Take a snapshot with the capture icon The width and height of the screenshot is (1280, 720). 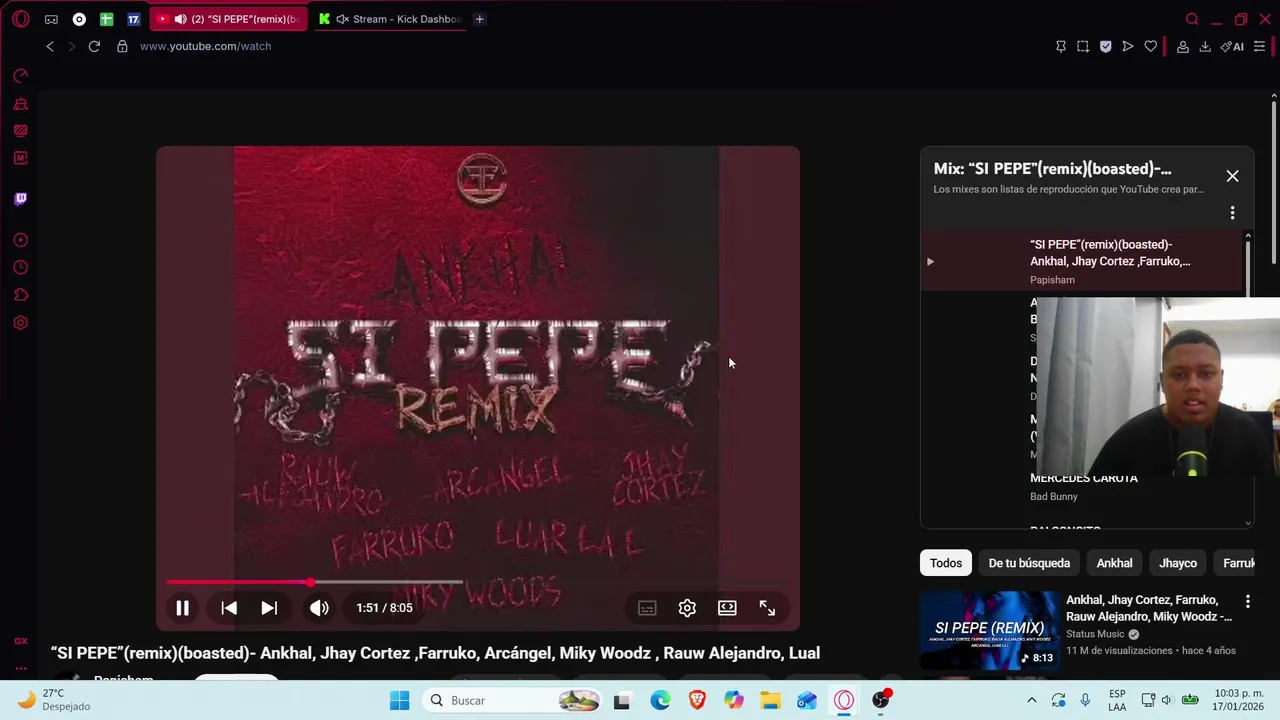(1083, 46)
